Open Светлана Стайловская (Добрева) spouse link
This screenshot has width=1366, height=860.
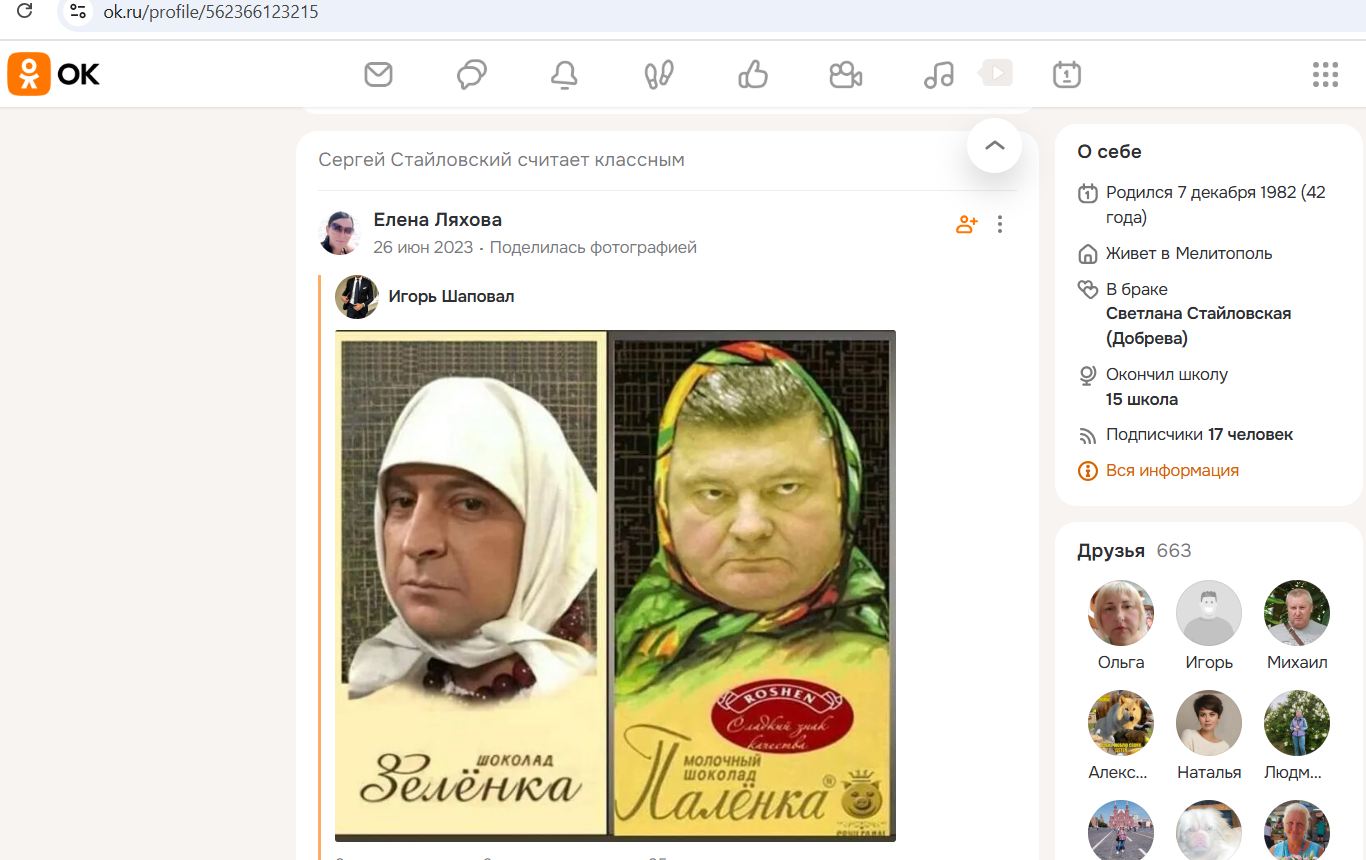1198,326
